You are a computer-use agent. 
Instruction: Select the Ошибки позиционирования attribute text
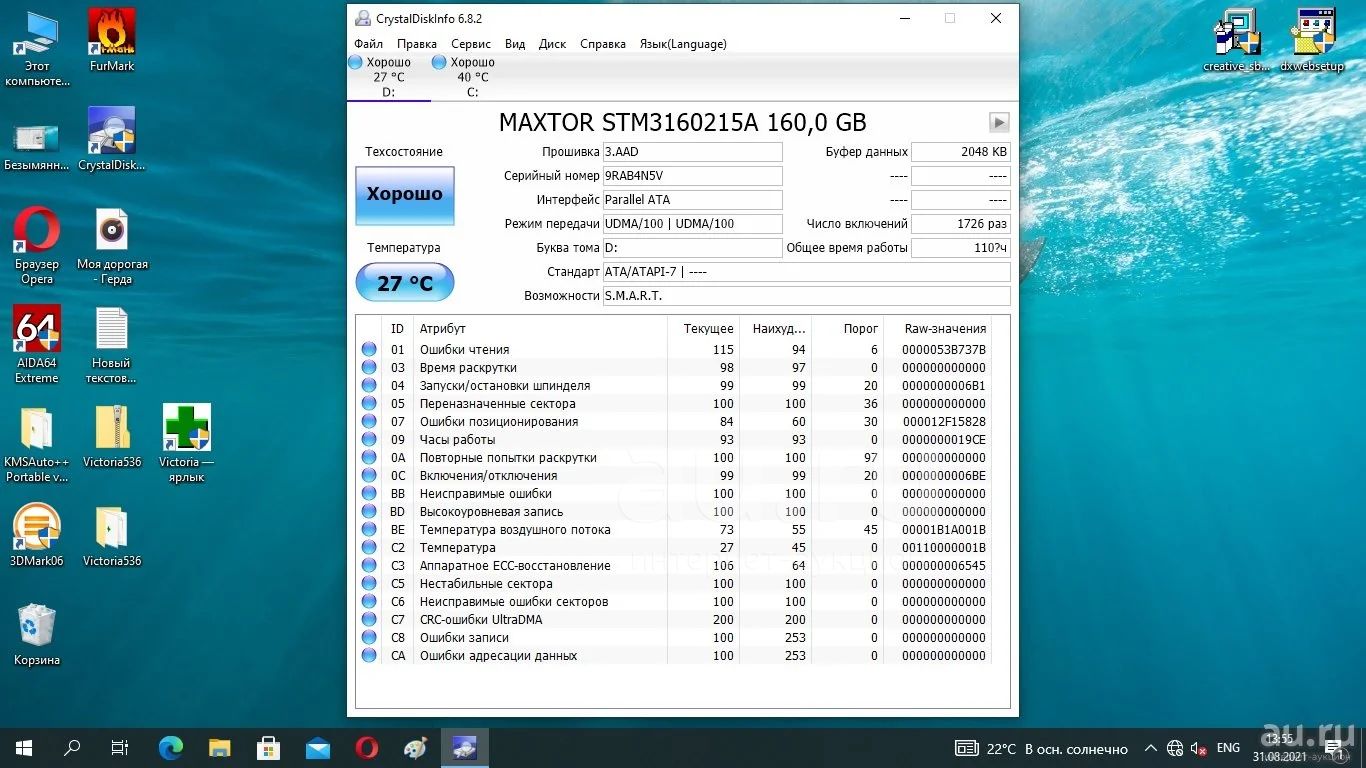click(499, 422)
